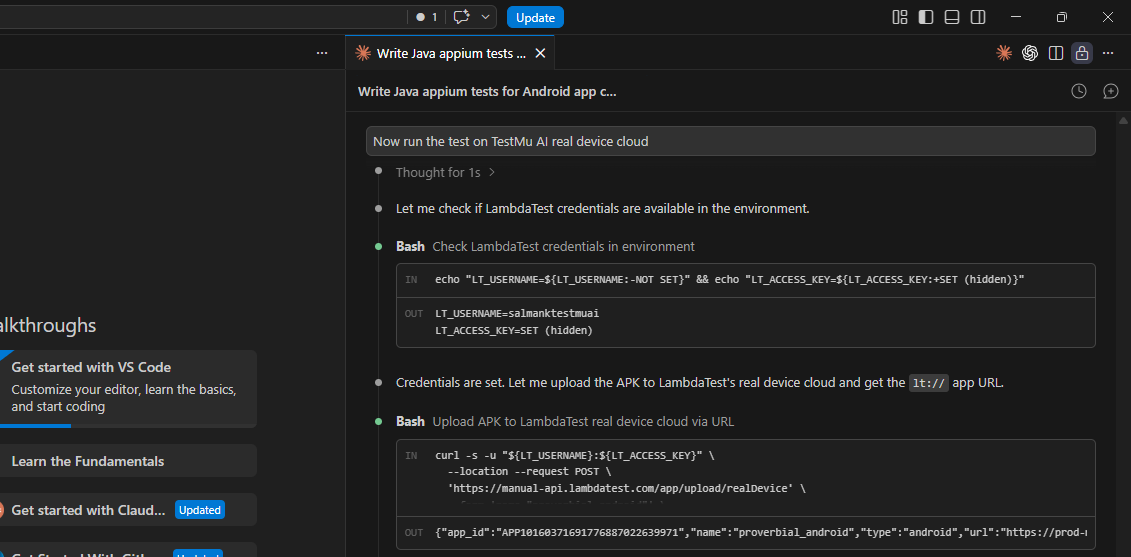Click the Now run the test message box
This screenshot has width=1131, height=557.
(731, 141)
